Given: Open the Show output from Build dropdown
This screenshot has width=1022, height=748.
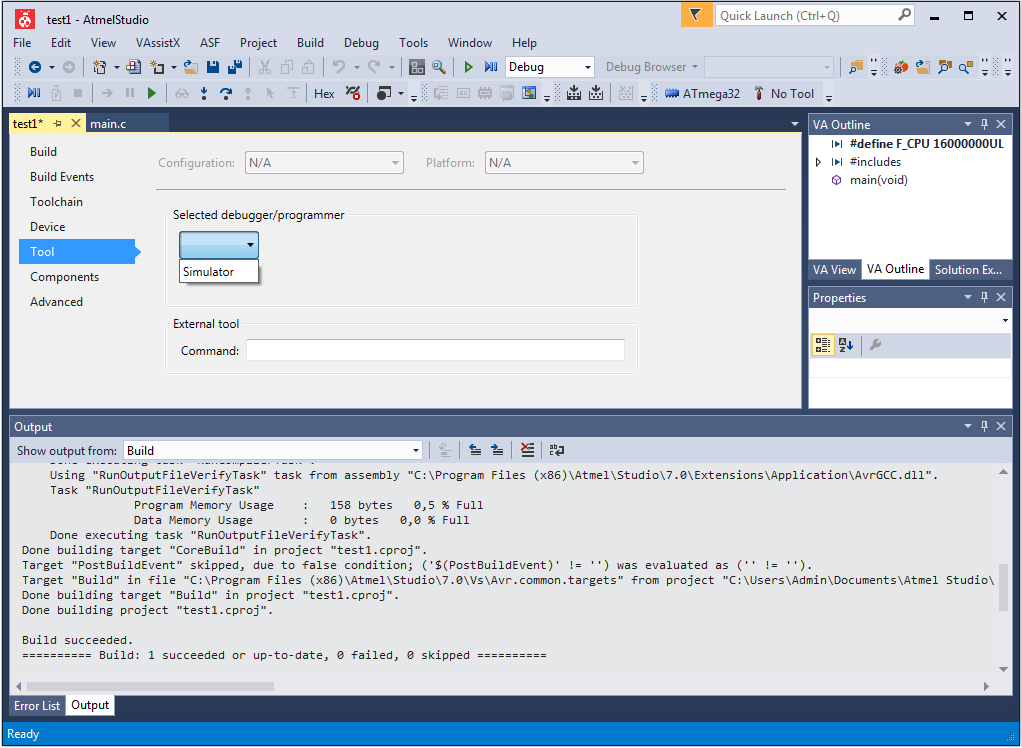Looking at the screenshot, I should (272, 450).
